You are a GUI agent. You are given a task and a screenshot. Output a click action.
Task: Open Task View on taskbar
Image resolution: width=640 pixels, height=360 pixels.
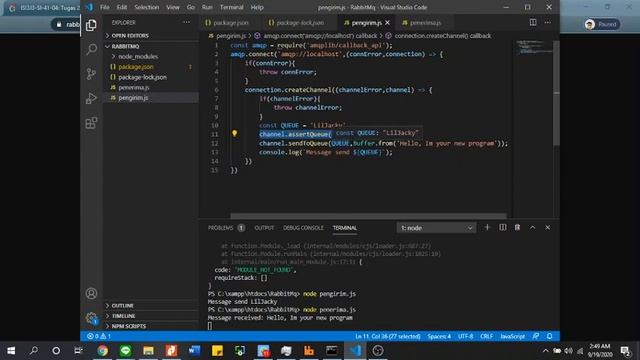click(x=78, y=351)
